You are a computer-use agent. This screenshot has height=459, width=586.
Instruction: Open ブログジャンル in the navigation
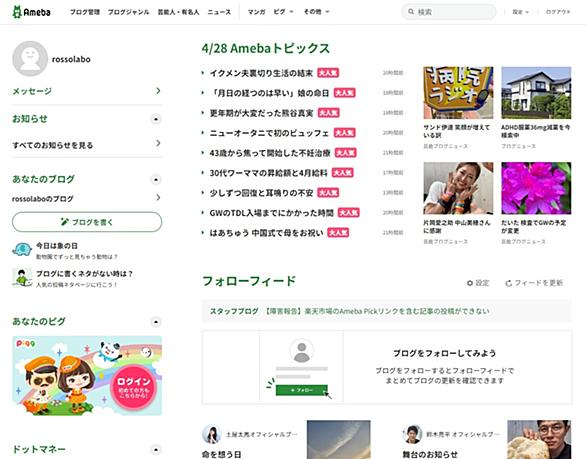[129, 12]
